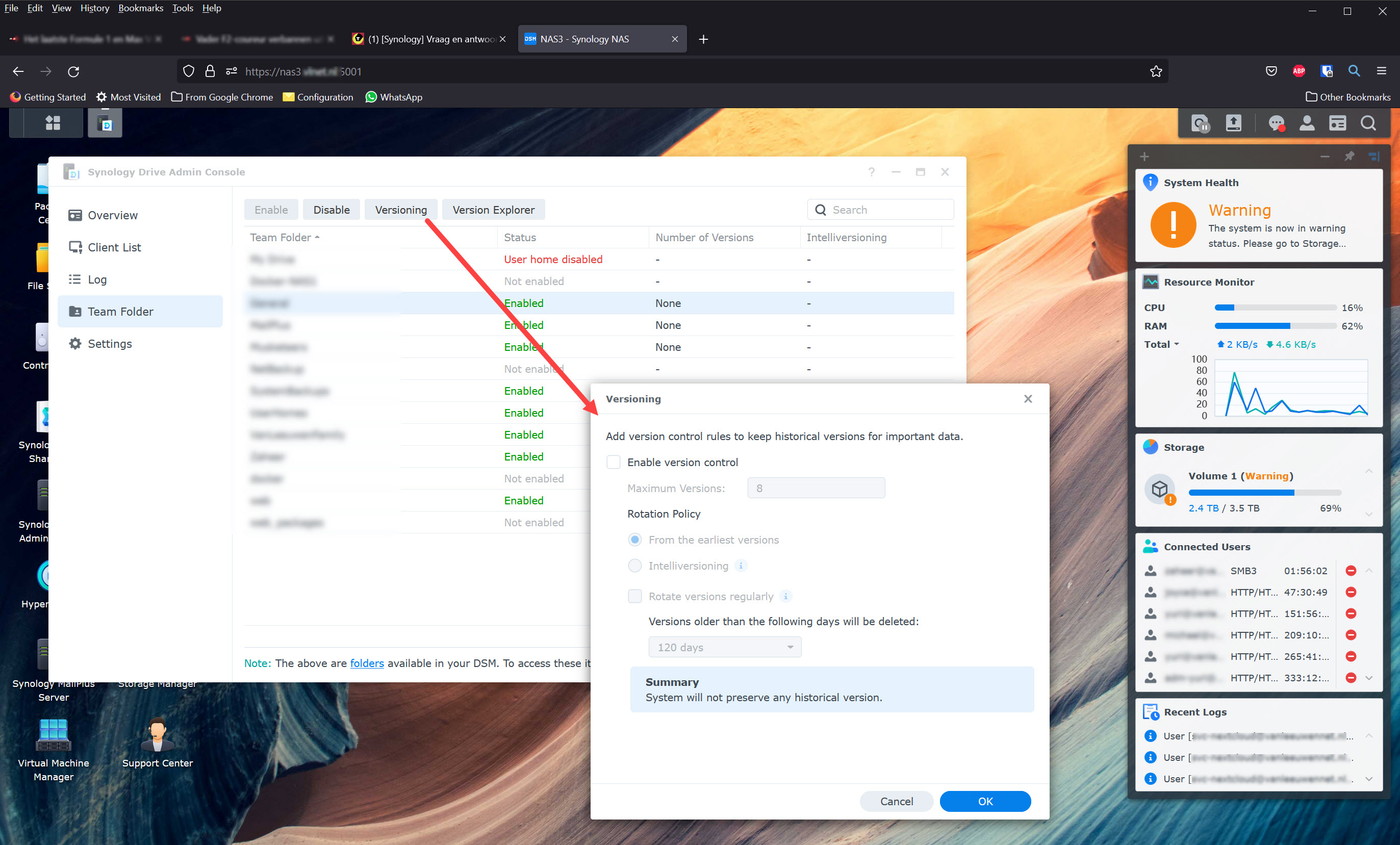Click the CPU usage bar
This screenshot has height=845, width=1400.
[1275, 308]
